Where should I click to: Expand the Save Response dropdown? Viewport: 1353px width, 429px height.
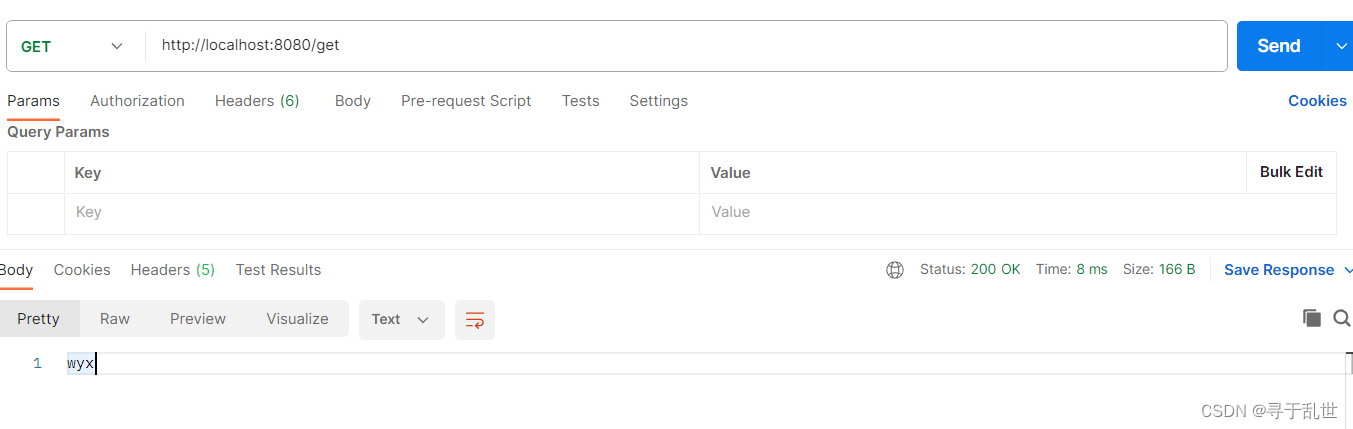click(x=1347, y=270)
